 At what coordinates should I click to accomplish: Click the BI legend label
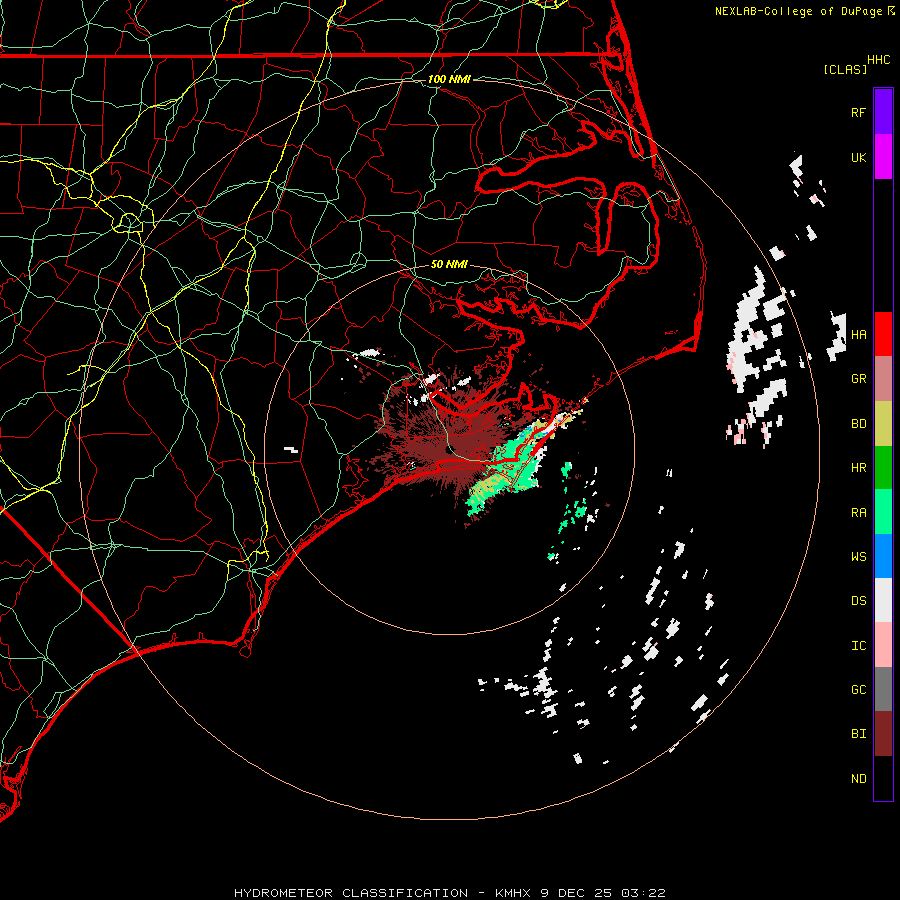tap(858, 734)
